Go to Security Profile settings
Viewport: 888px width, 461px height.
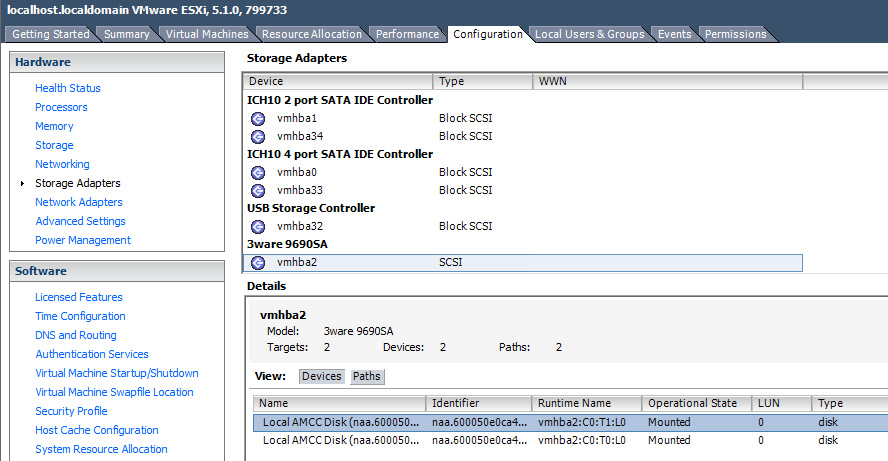click(71, 411)
